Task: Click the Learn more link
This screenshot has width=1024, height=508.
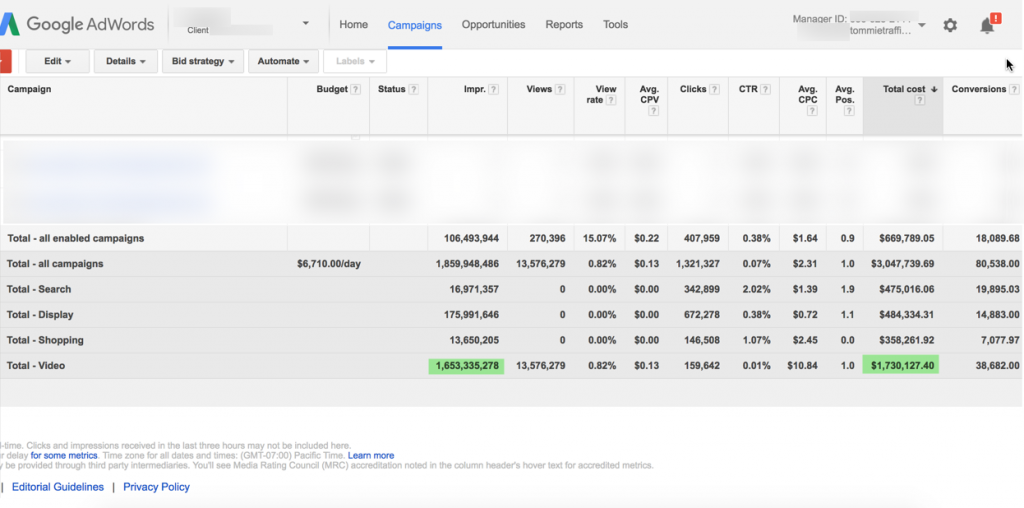Action: 371,455
